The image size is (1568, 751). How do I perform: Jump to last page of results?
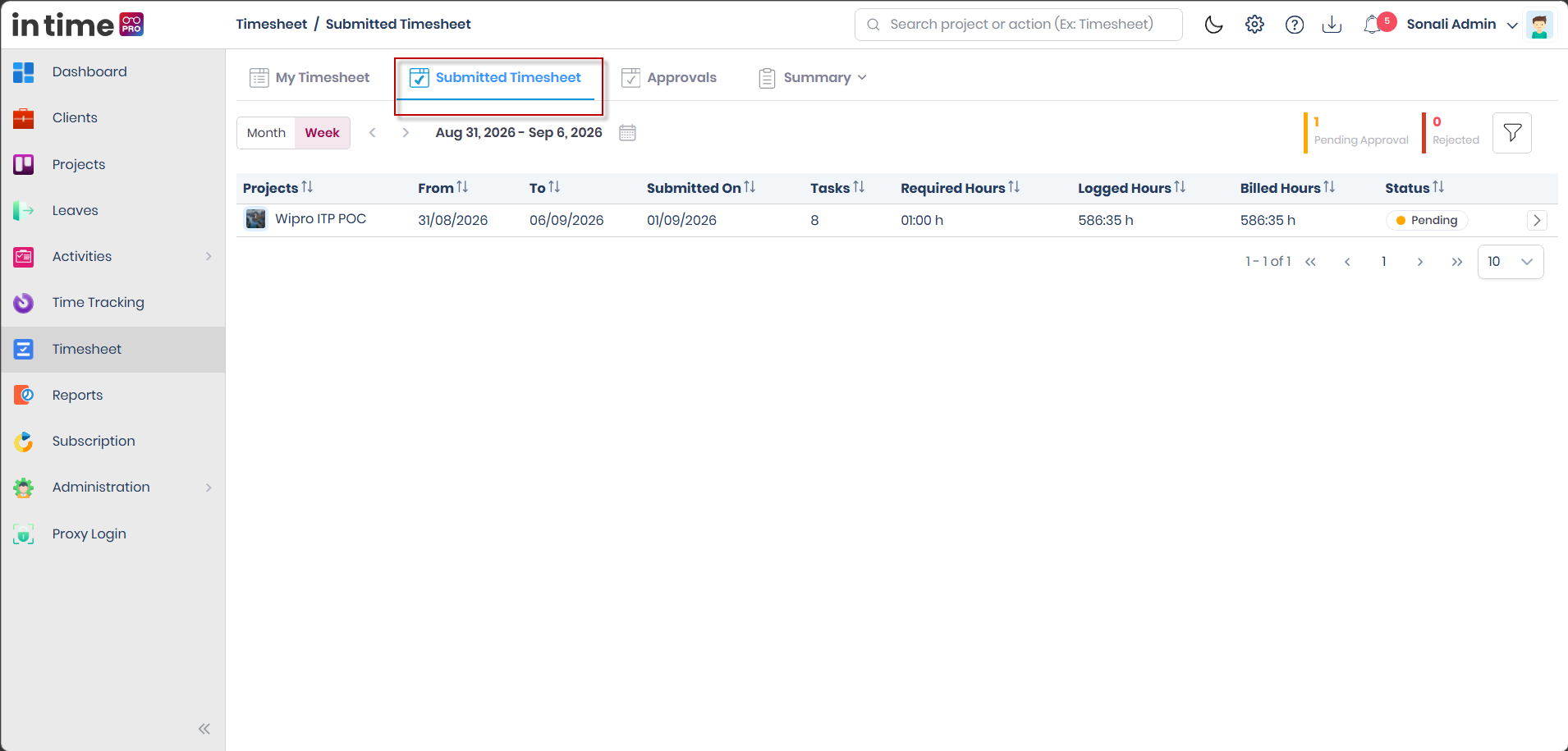1457,262
